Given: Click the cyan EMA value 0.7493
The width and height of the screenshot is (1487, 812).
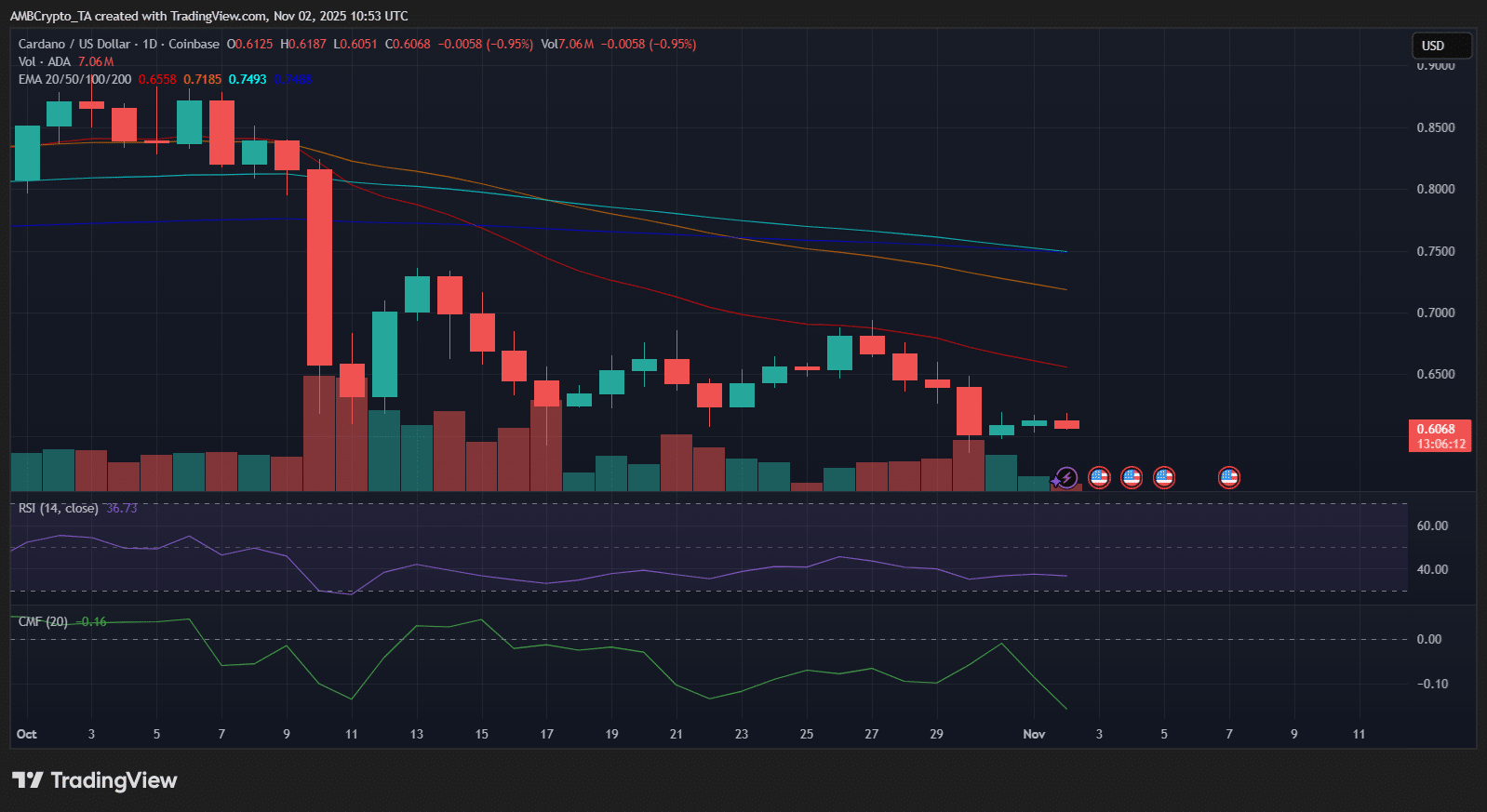Looking at the screenshot, I should pos(248,79).
